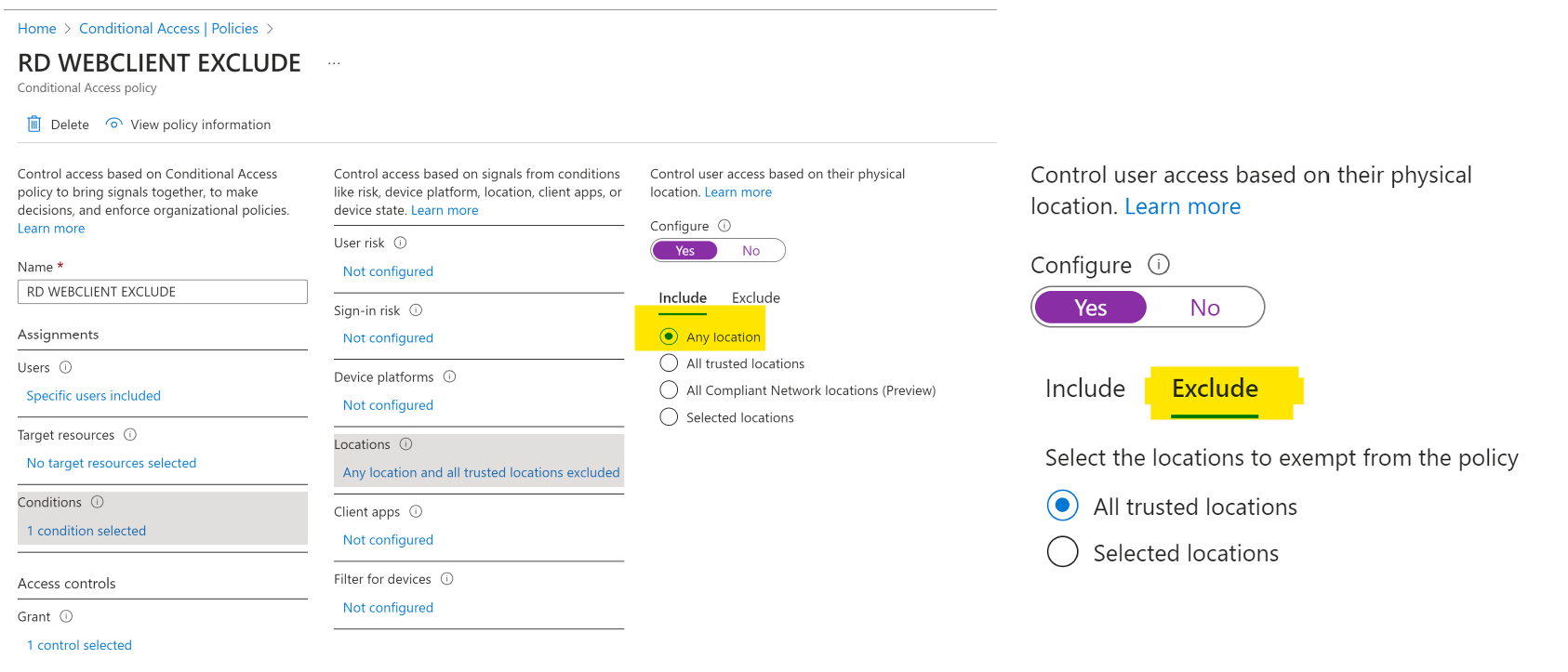Screen dimensions: 1568x672
Task: Select All Compliant Network locations radio option
Action: tap(669, 390)
